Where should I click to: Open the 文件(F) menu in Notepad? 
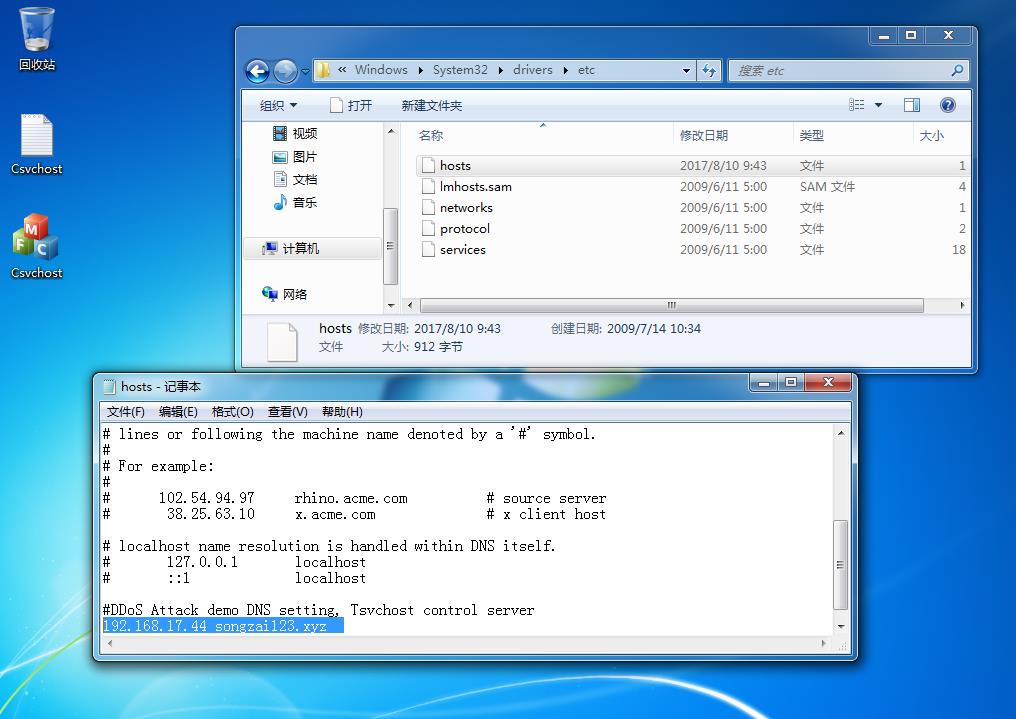coord(126,412)
